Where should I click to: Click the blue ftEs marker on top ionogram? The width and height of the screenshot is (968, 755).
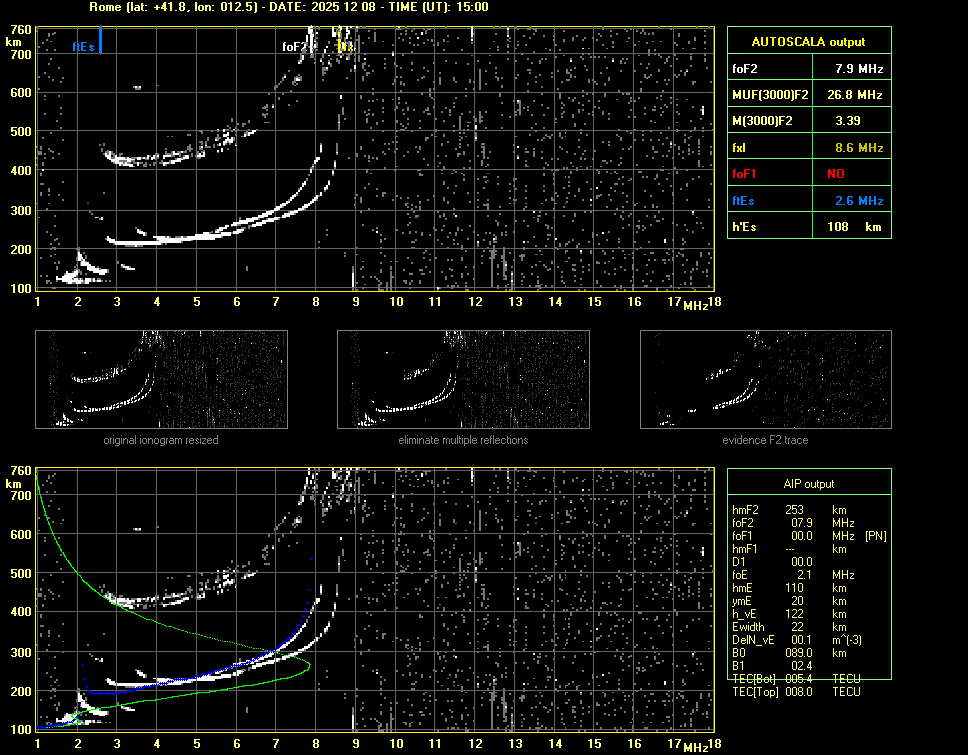pos(100,42)
